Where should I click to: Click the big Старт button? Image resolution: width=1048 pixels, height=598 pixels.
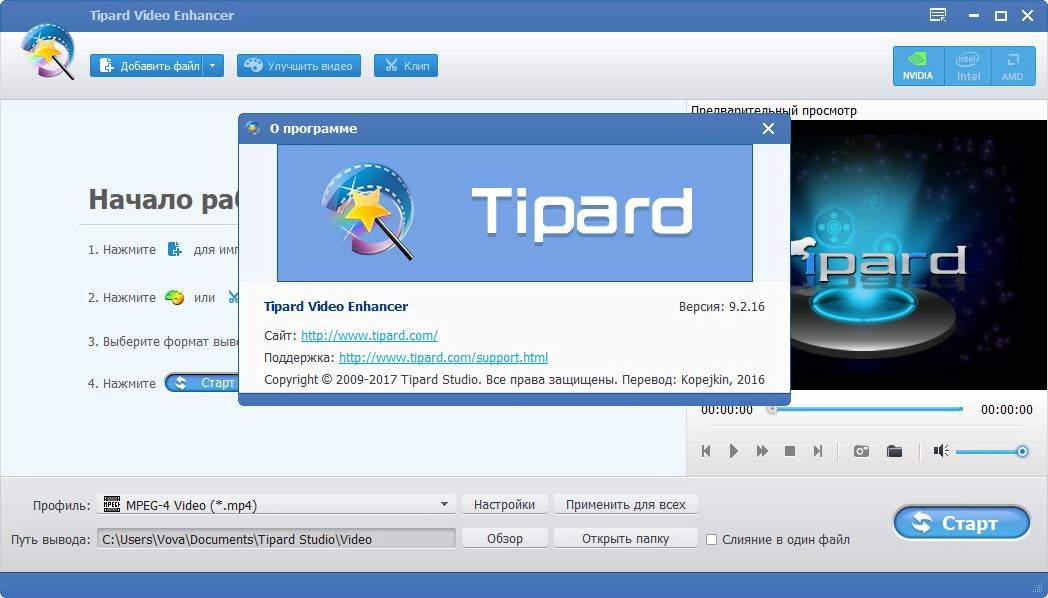[962, 523]
